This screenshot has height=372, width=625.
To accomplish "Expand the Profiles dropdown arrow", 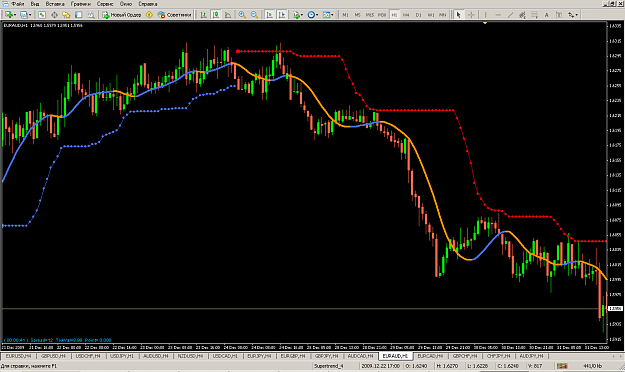I will pyautogui.click(x=30, y=15).
